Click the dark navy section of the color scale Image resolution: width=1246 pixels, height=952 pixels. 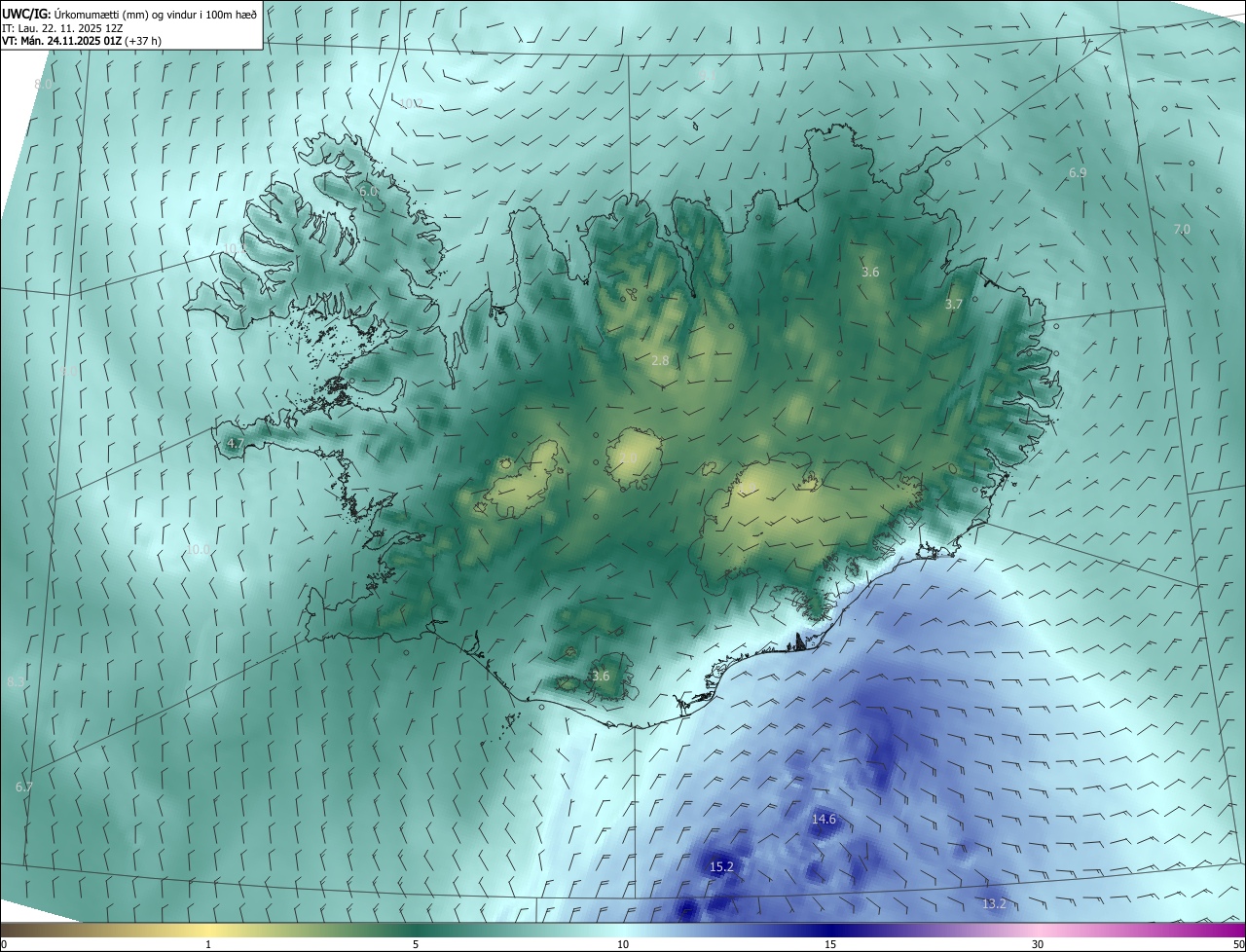point(830,930)
